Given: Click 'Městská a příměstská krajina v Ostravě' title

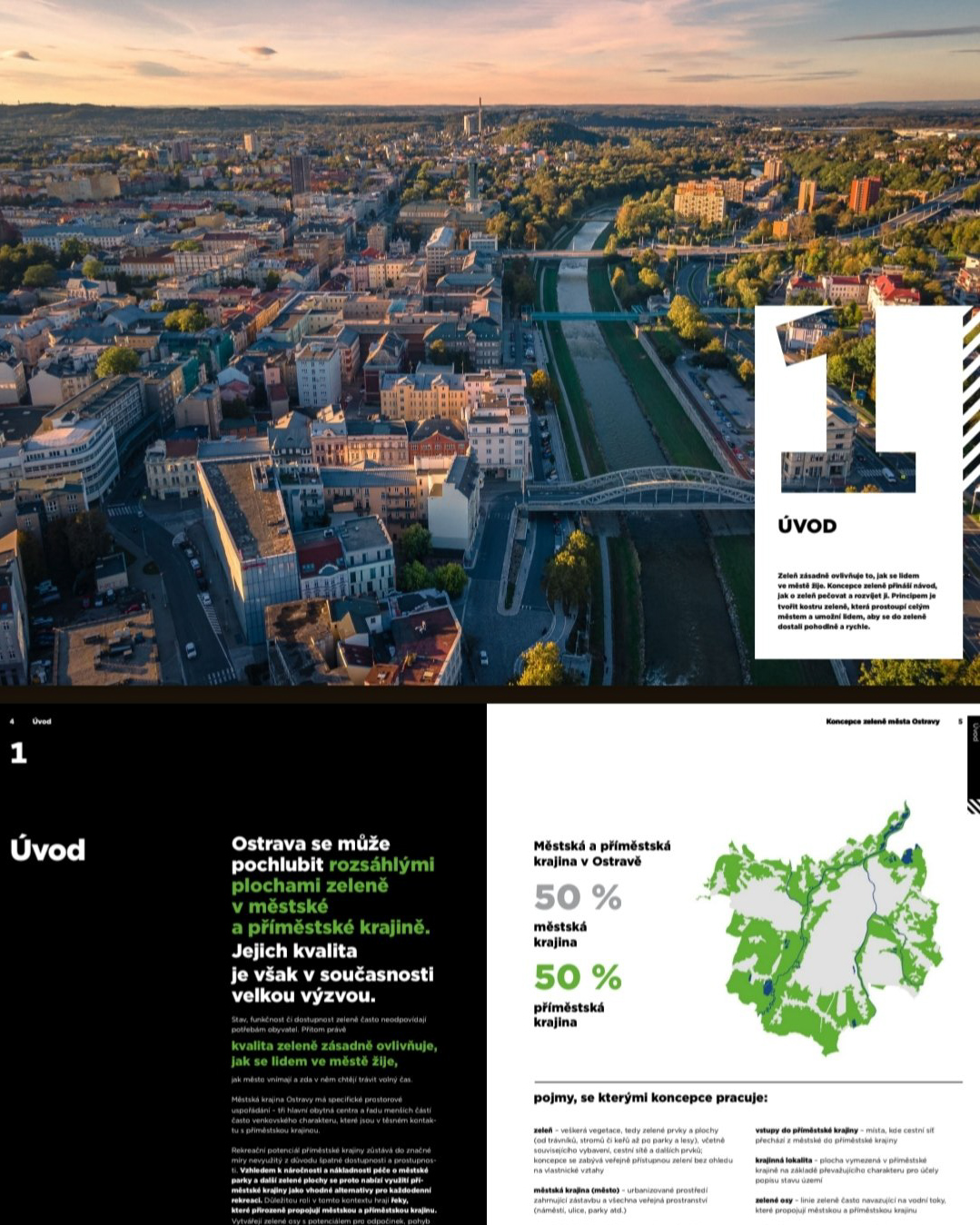Looking at the screenshot, I should coord(601,853).
